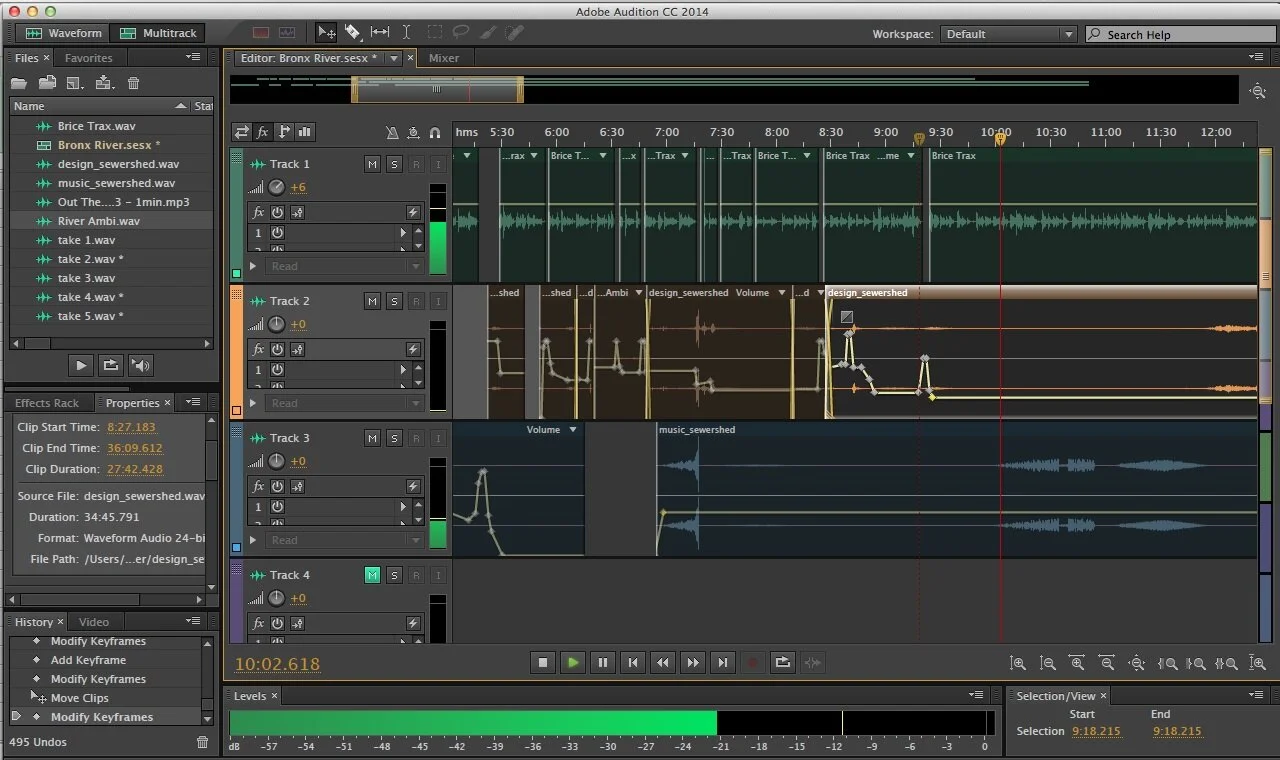This screenshot has width=1280, height=760.
Task: Open the Levels panel options menu
Action: (976, 695)
